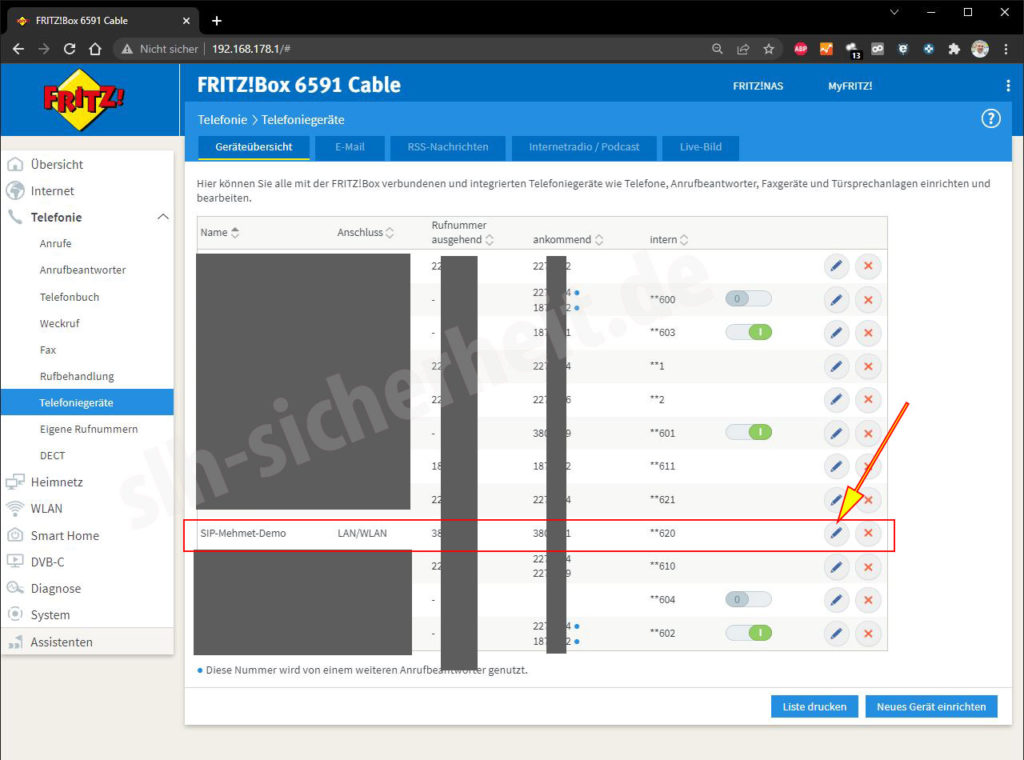Reload the browser page
The width and height of the screenshot is (1024, 760).
69,49
